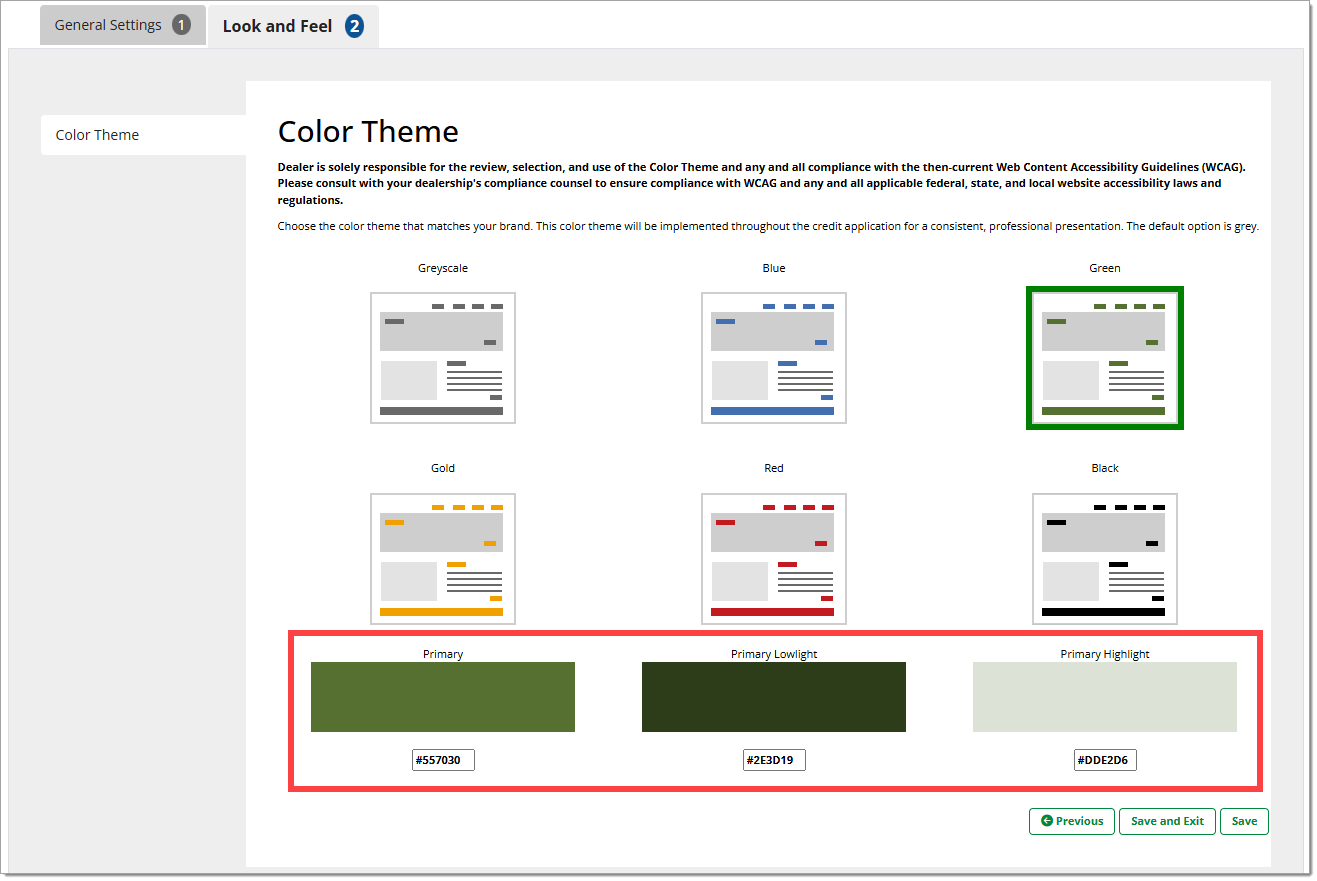This screenshot has width=1317, height=881.
Task: Choose the Red color theme thumbnail
Action: click(x=773, y=558)
